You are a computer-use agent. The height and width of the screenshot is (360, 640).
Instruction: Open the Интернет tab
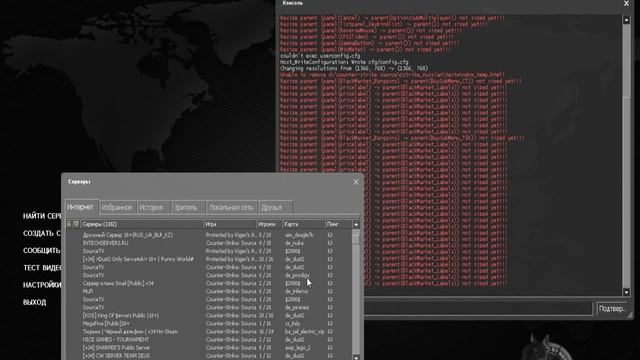(x=81, y=207)
